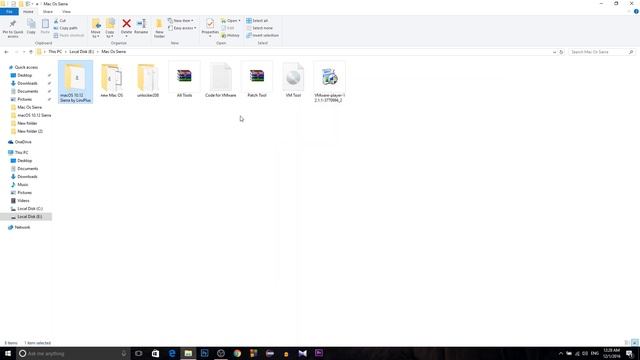Open Action Center notifications
This screenshot has width=640, height=360.
pyautogui.click(x=630, y=353)
